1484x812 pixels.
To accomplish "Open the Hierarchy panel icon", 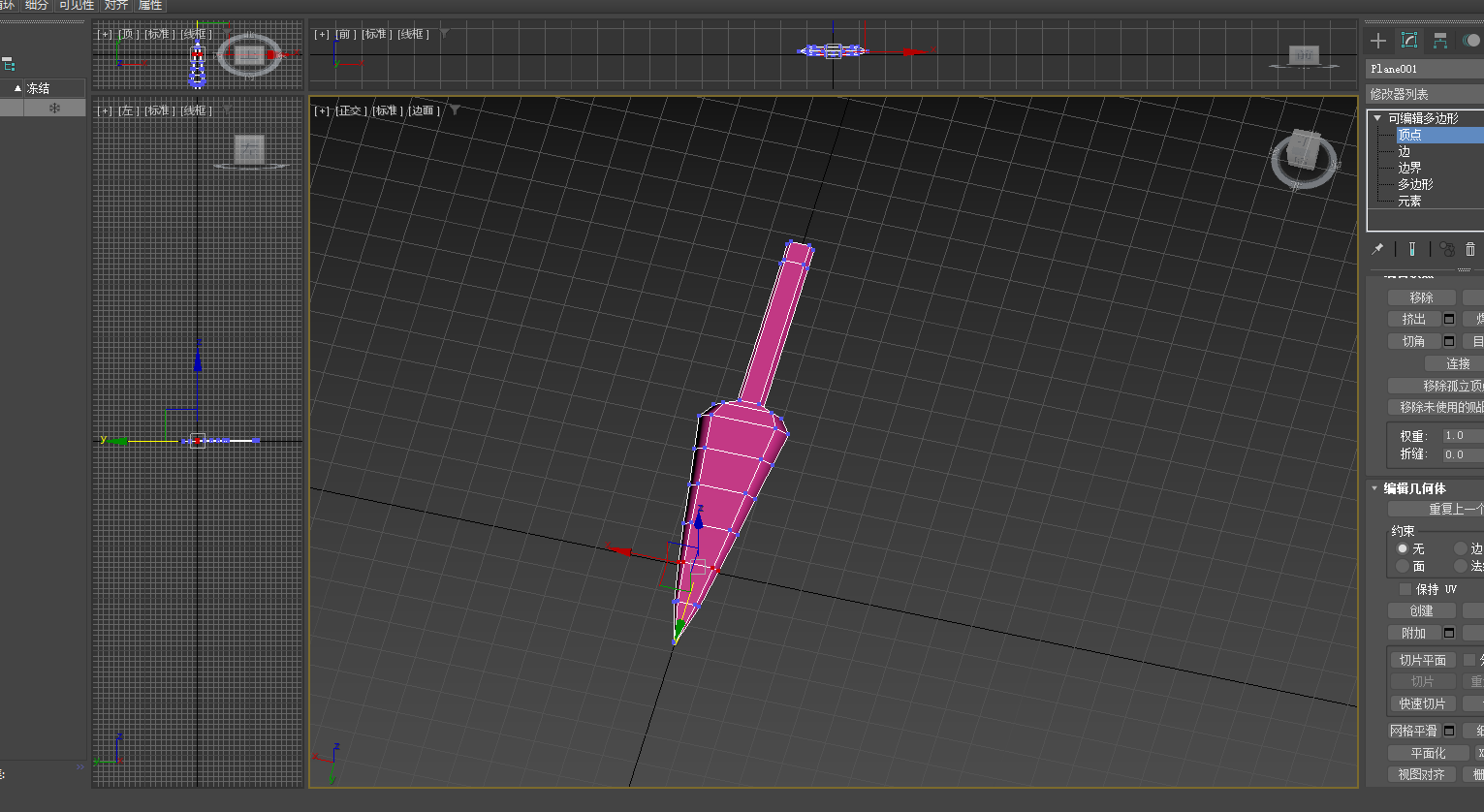I will coord(1440,41).
